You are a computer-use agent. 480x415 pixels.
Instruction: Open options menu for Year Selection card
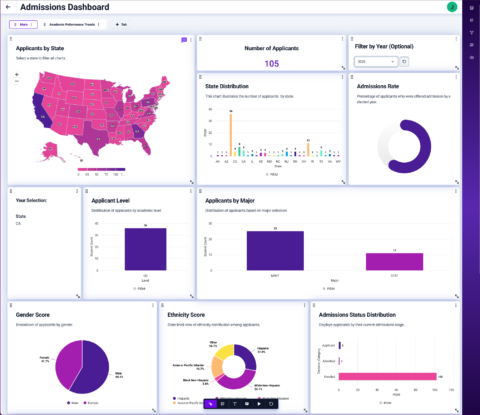click(77, 191)
